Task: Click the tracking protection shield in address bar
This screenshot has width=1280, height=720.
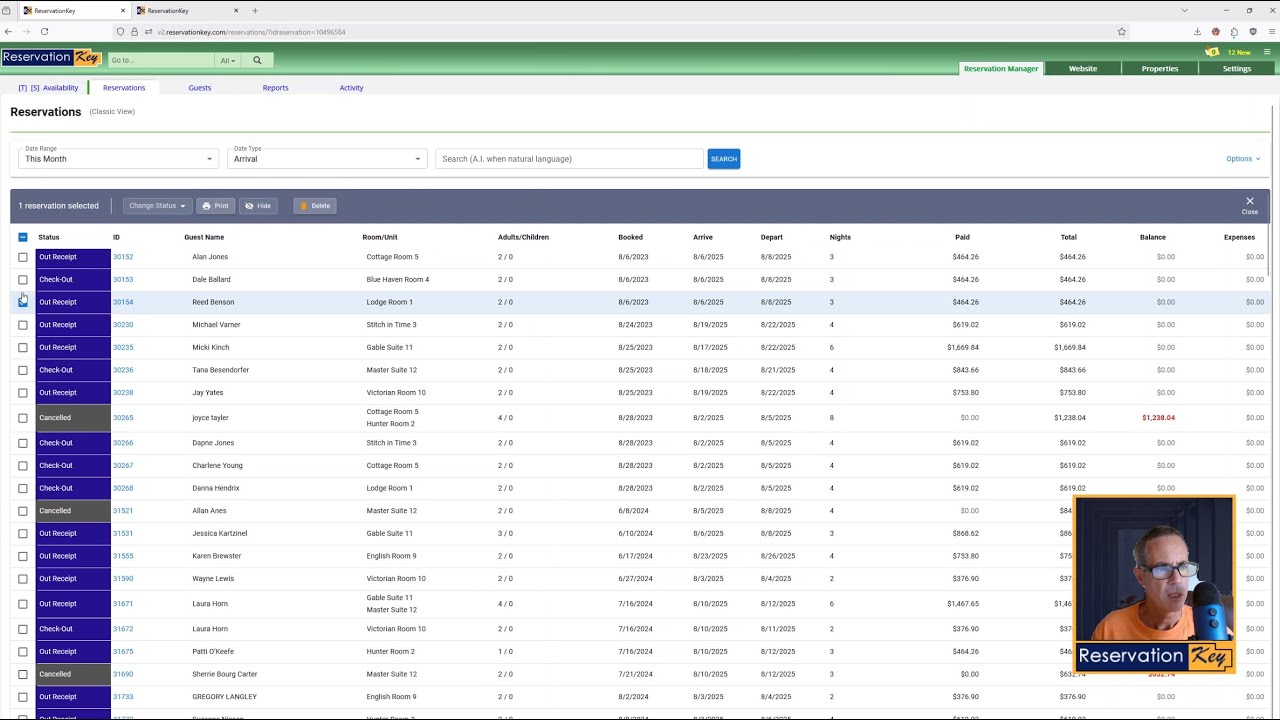Action: 121,32
